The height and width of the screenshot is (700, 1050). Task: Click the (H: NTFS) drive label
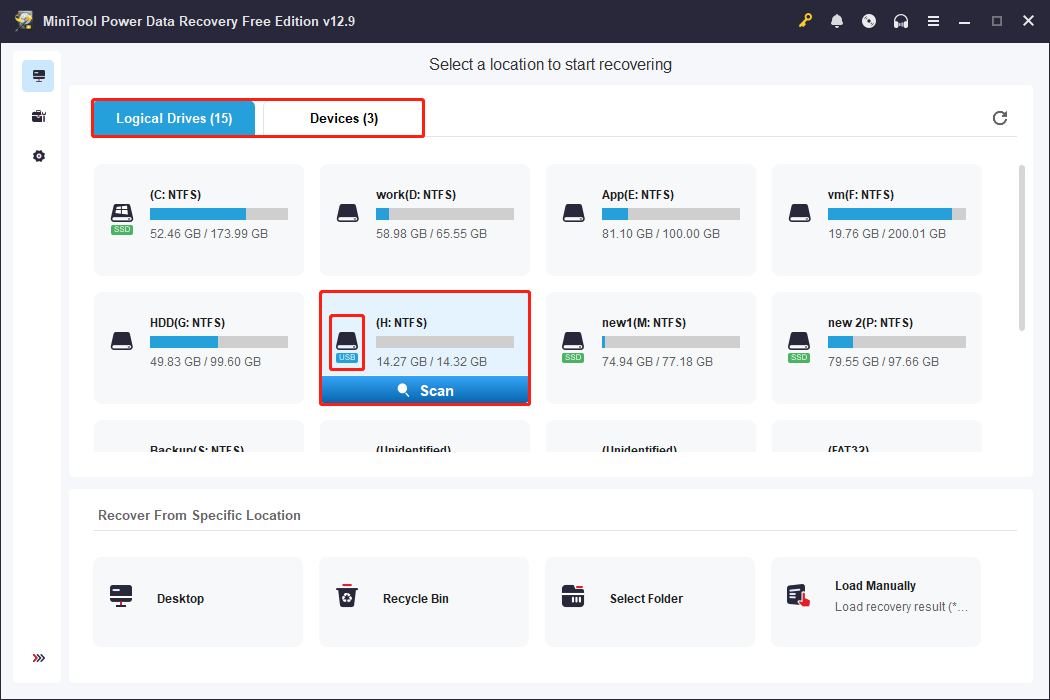(x=401, y=323)
